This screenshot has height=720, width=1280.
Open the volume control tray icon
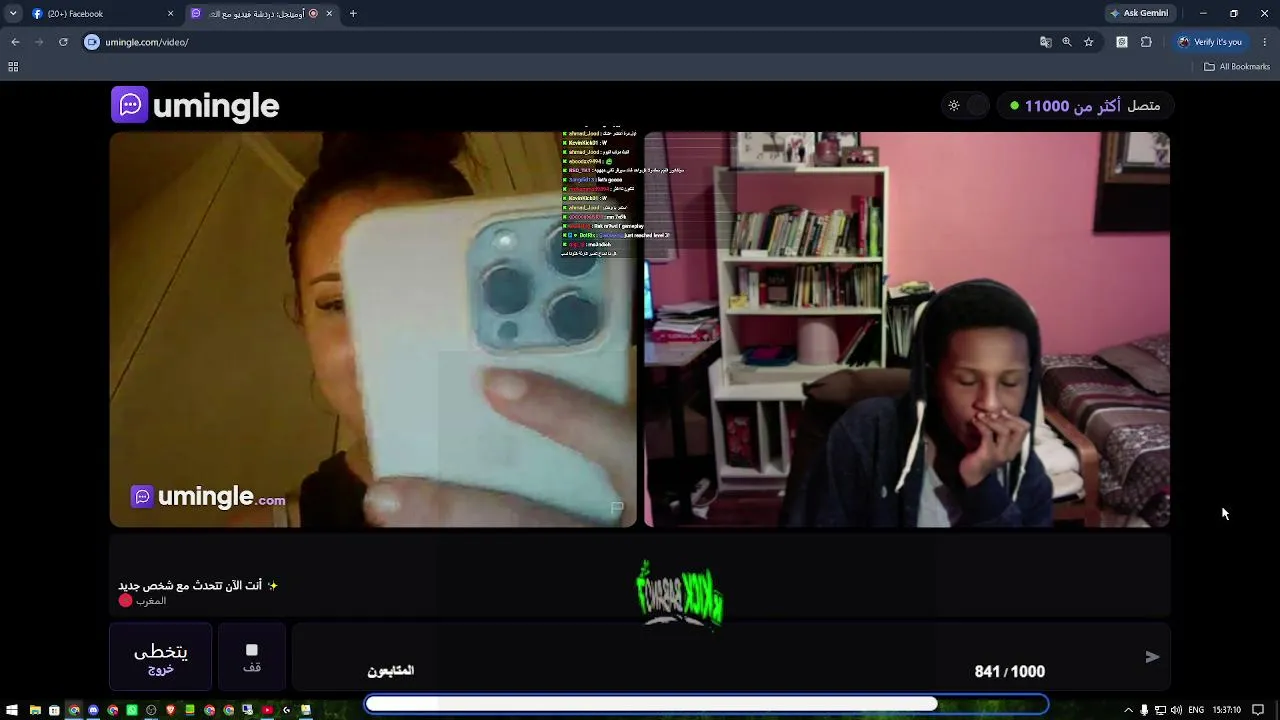tap(1176, 710)
